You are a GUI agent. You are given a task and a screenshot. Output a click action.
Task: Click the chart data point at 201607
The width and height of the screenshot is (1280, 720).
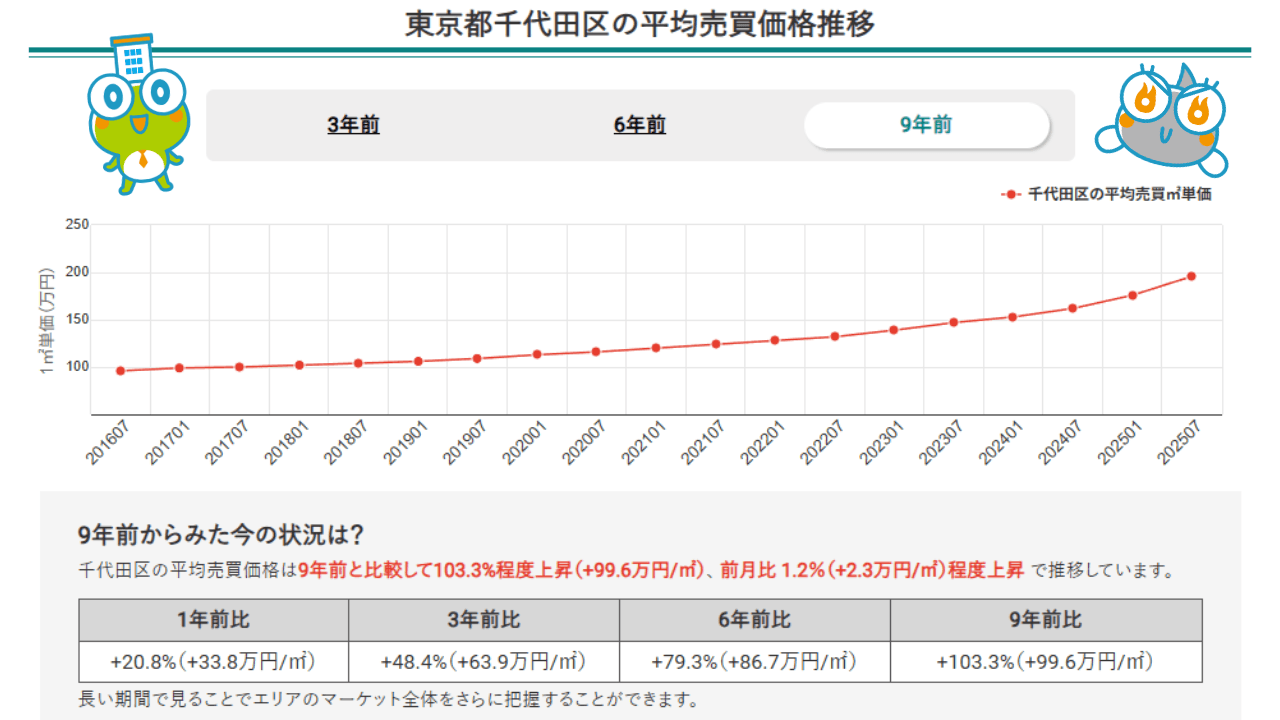tap(120, 371)
